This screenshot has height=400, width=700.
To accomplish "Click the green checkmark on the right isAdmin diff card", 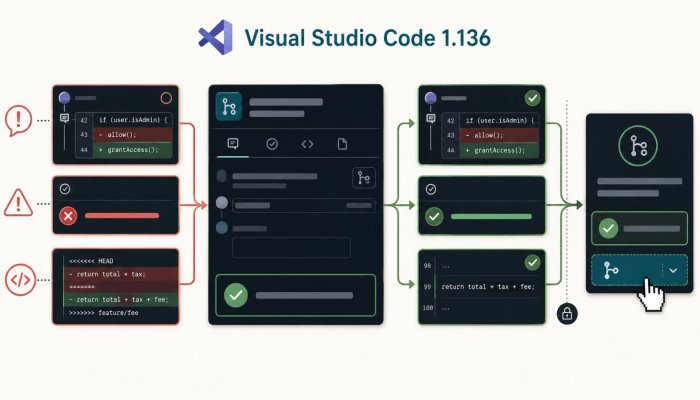I will pyautogui.click(x=532, y=98).
